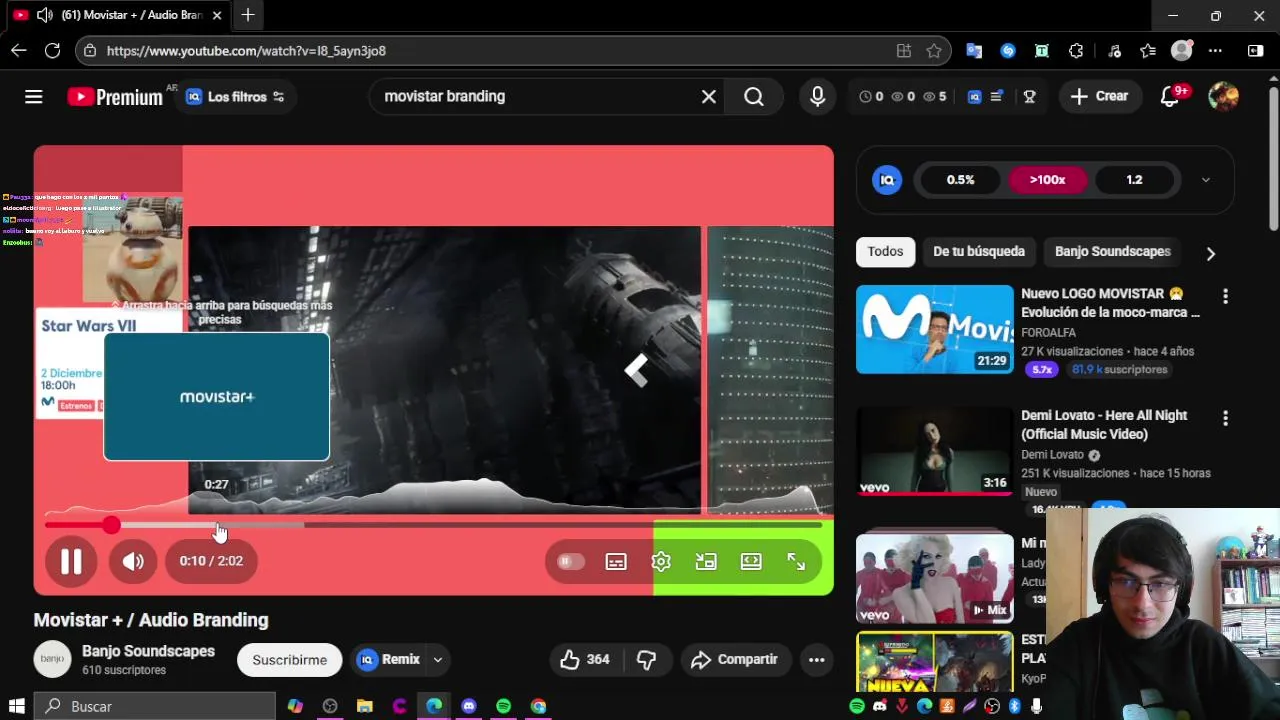Mute the video volume
This screenshot has height=720, width=1280.
133,561
